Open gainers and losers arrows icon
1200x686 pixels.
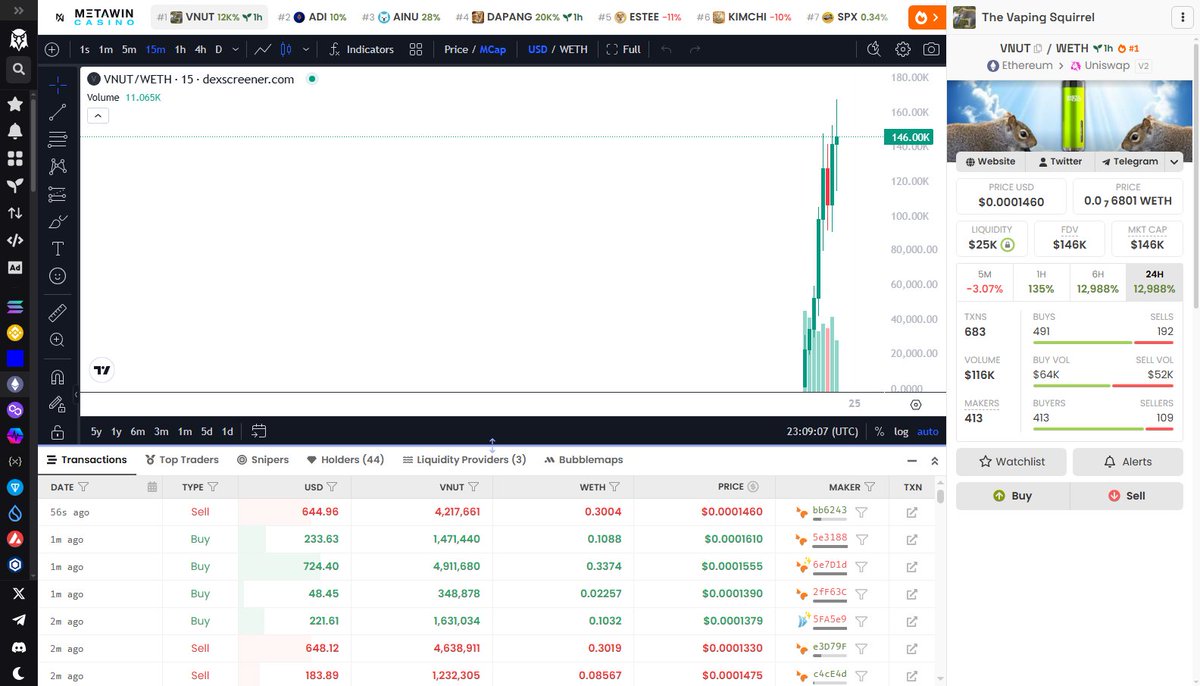click(15, 213)
